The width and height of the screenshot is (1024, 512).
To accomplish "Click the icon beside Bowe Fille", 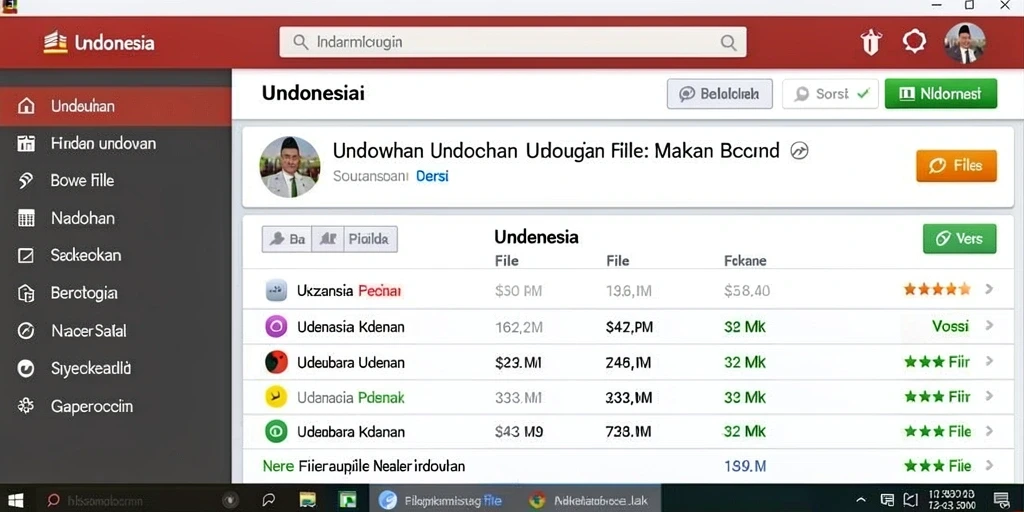I will pos(26,180).
